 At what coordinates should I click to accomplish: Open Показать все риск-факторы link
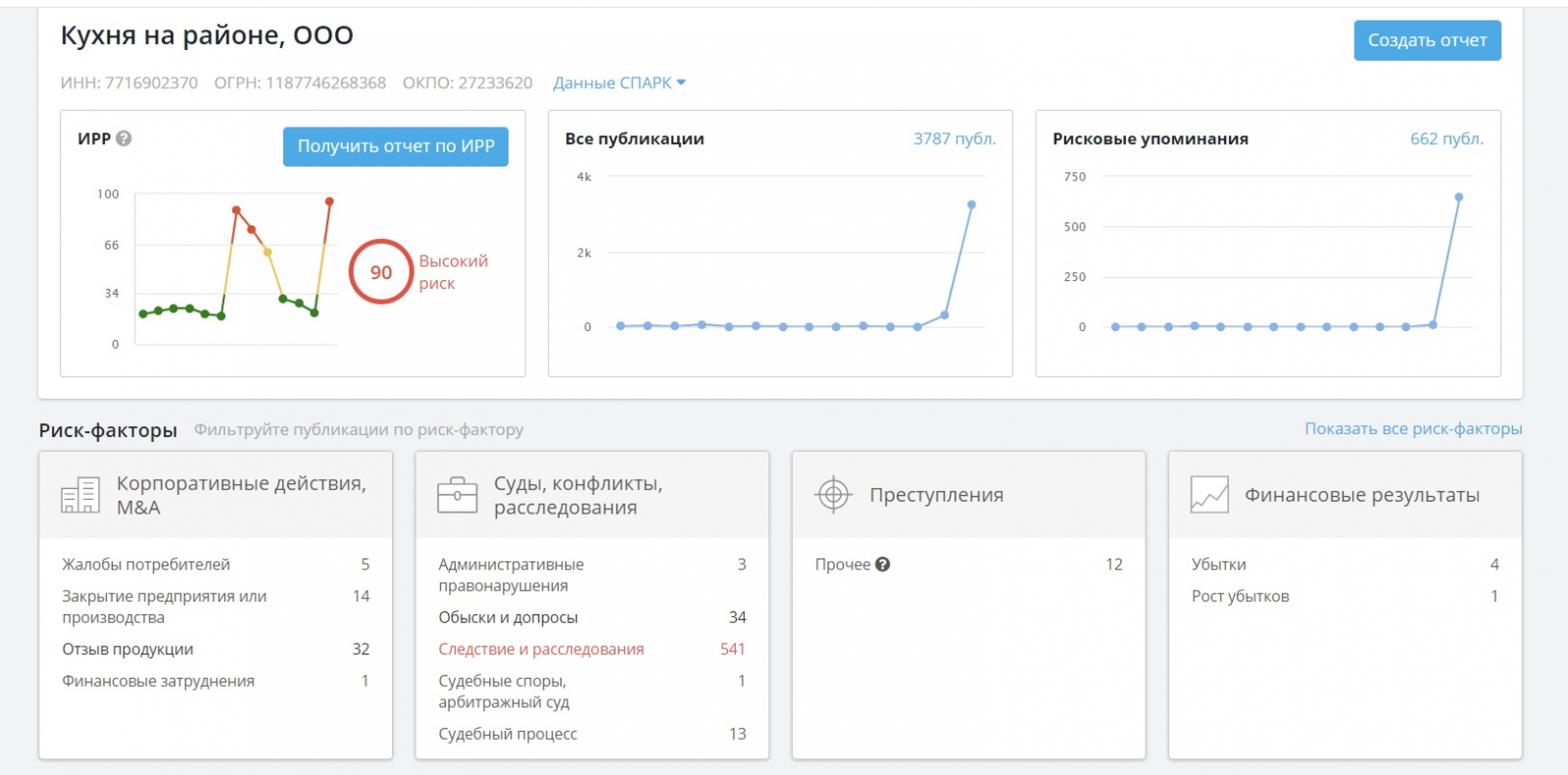click(x=1412, y=429)
